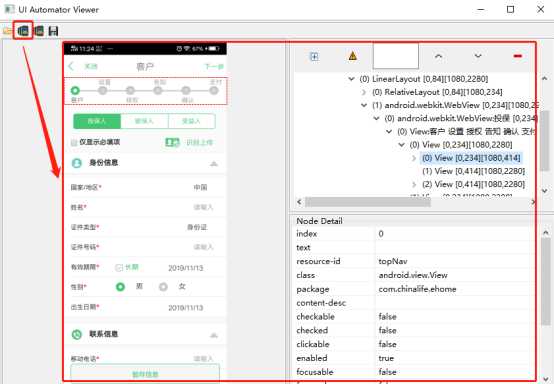This screenshot has height=384, width=554.
Task: Click the right arrow of the tree horizontal scrollbar
Action: click(533, 202)
